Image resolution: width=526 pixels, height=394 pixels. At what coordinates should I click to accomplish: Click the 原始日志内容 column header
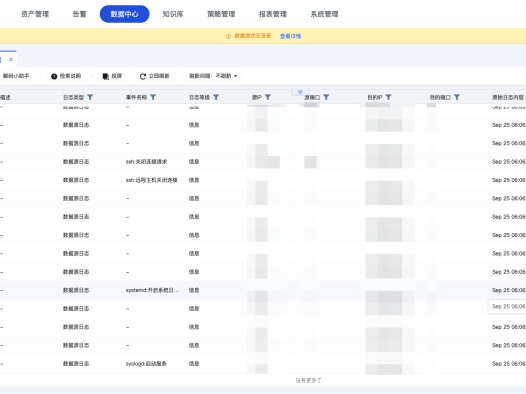[x=508, y=97]
